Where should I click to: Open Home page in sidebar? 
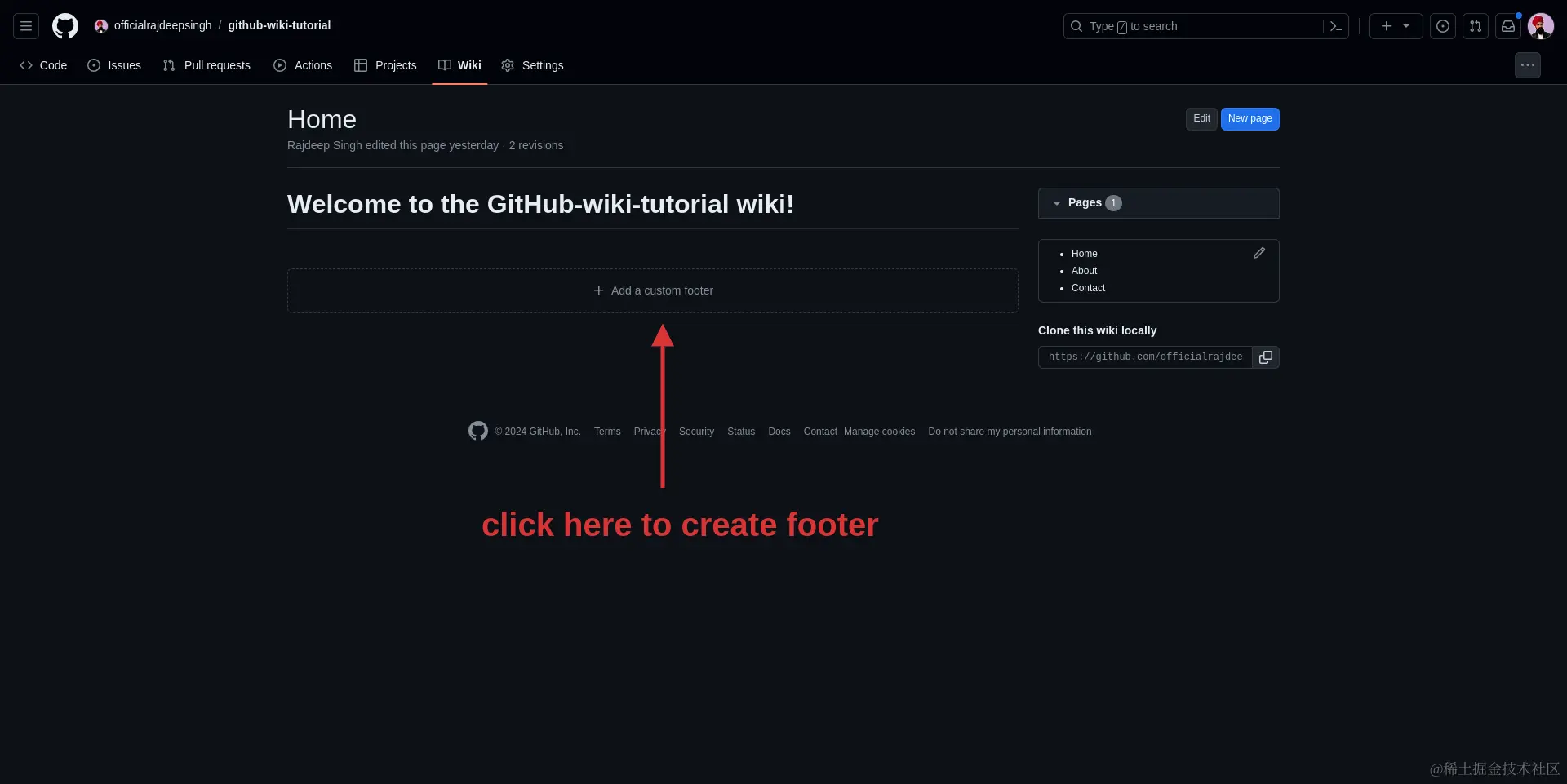pos(1084,254)
